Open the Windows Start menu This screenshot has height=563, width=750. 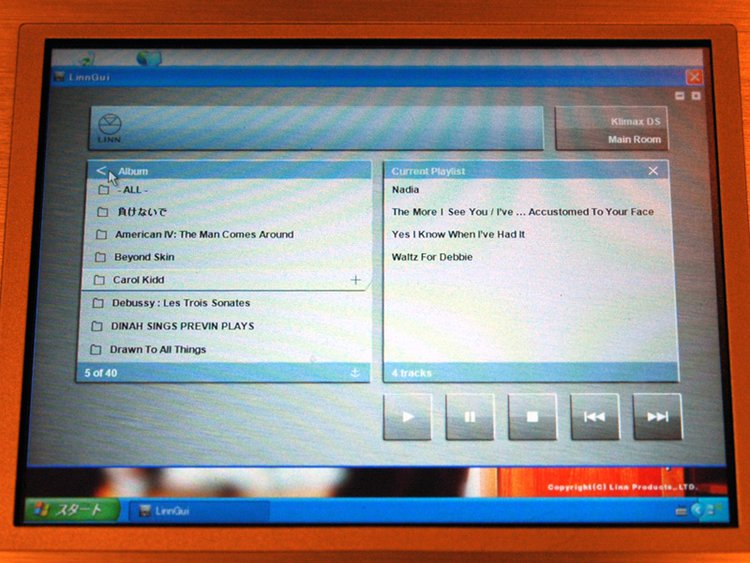click(70, 510)
